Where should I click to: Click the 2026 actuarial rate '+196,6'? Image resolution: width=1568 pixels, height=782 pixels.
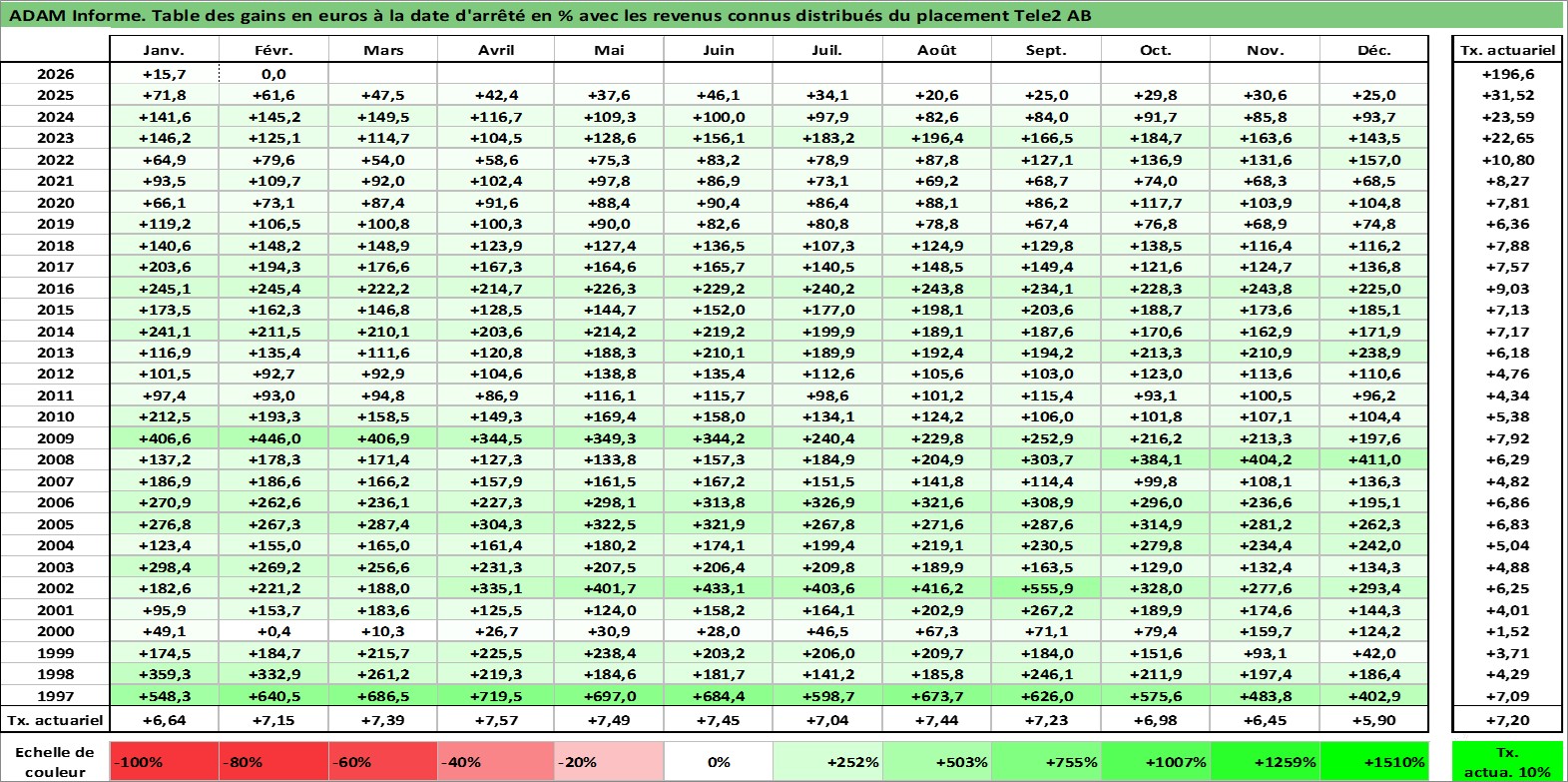1507,74
